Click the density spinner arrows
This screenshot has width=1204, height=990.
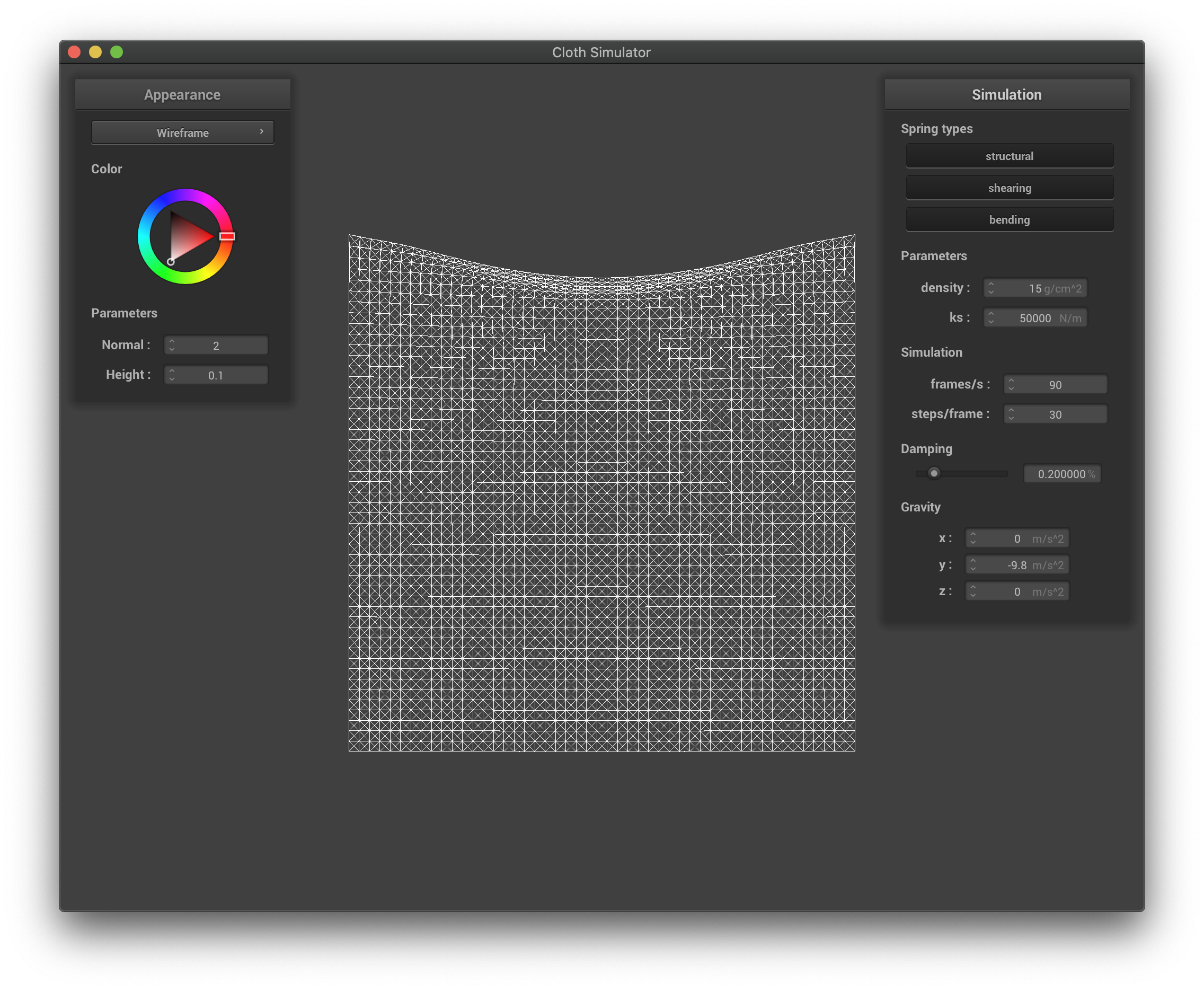click(x=991, y=288)
